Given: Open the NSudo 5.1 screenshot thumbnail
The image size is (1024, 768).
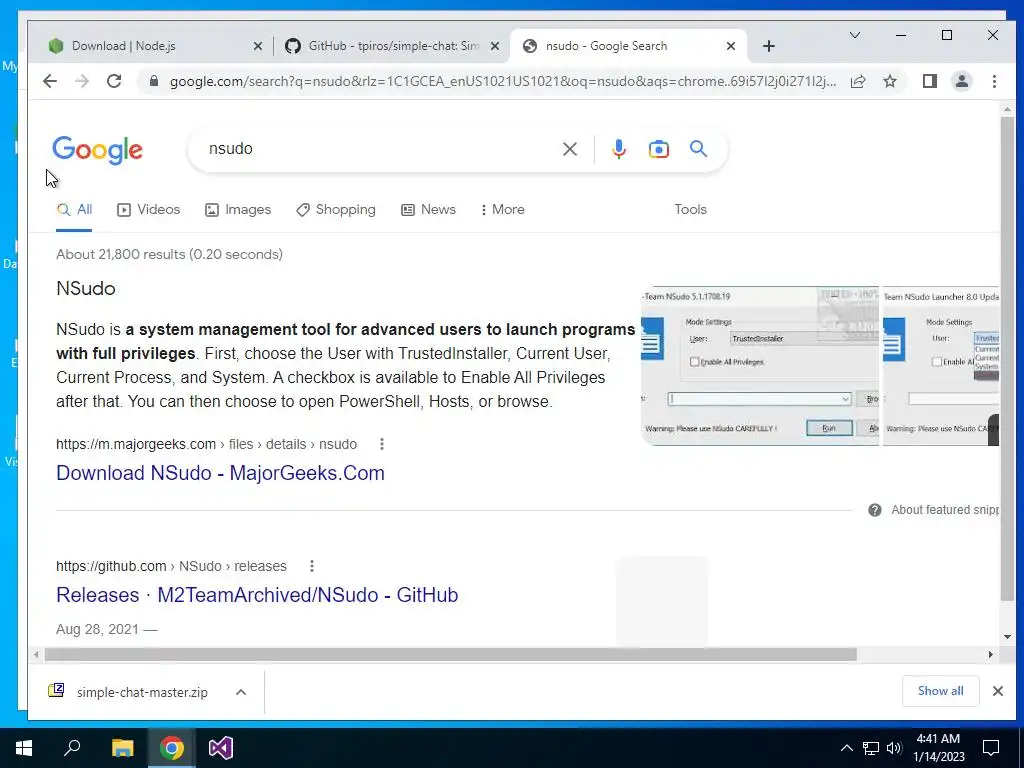Looking at the screenshot, I should click(x=760, y=366).
